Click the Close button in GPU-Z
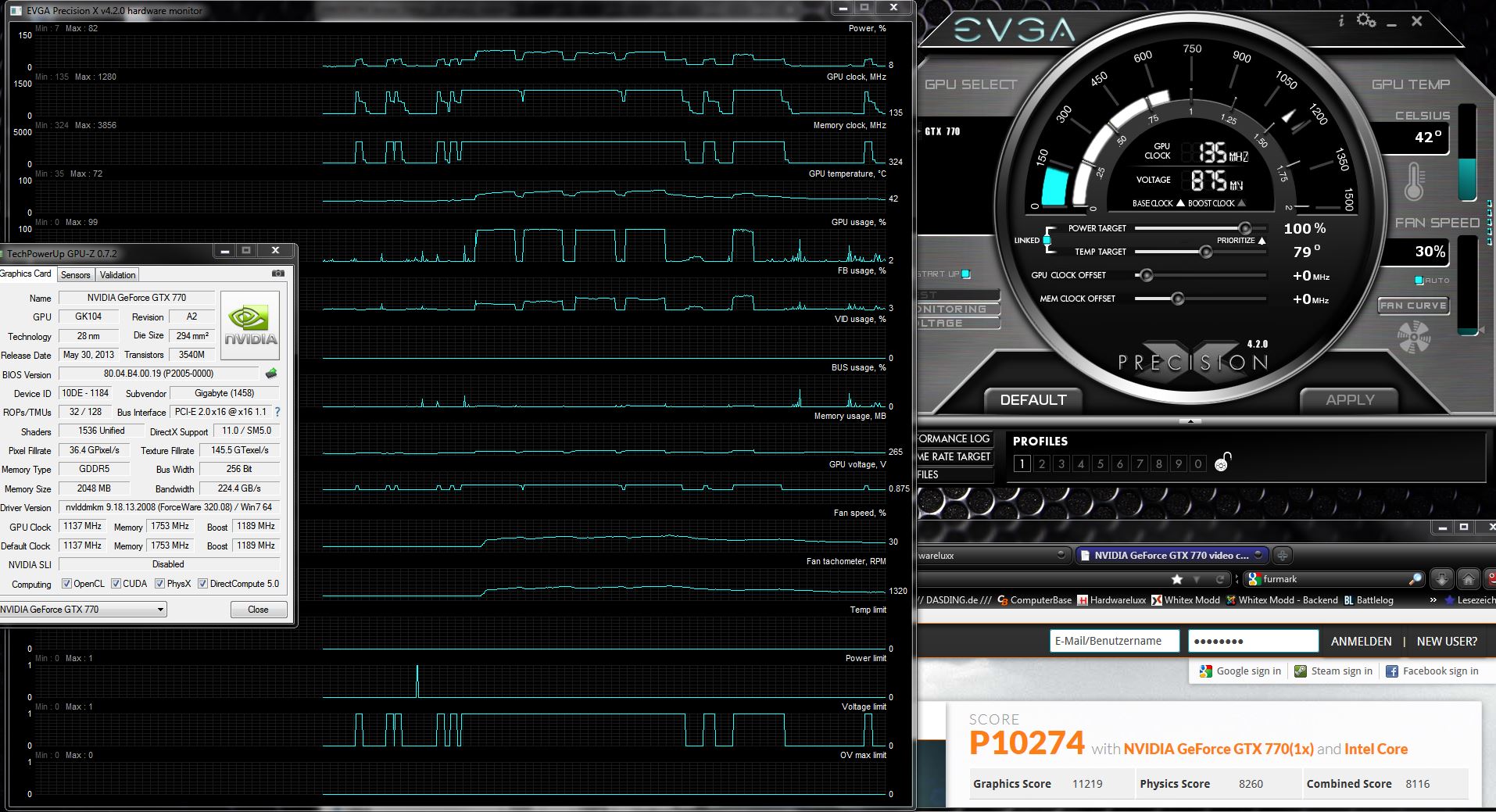 258,610
